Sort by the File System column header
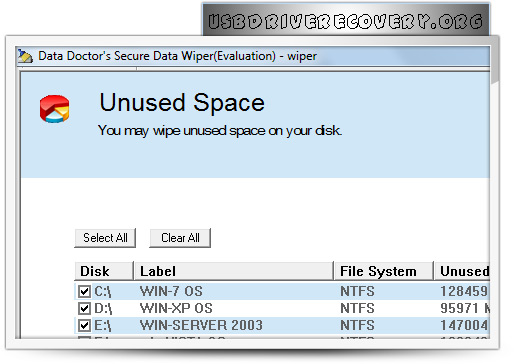The height and width of the screenshot is (364, 514). [x=383, y=271]
